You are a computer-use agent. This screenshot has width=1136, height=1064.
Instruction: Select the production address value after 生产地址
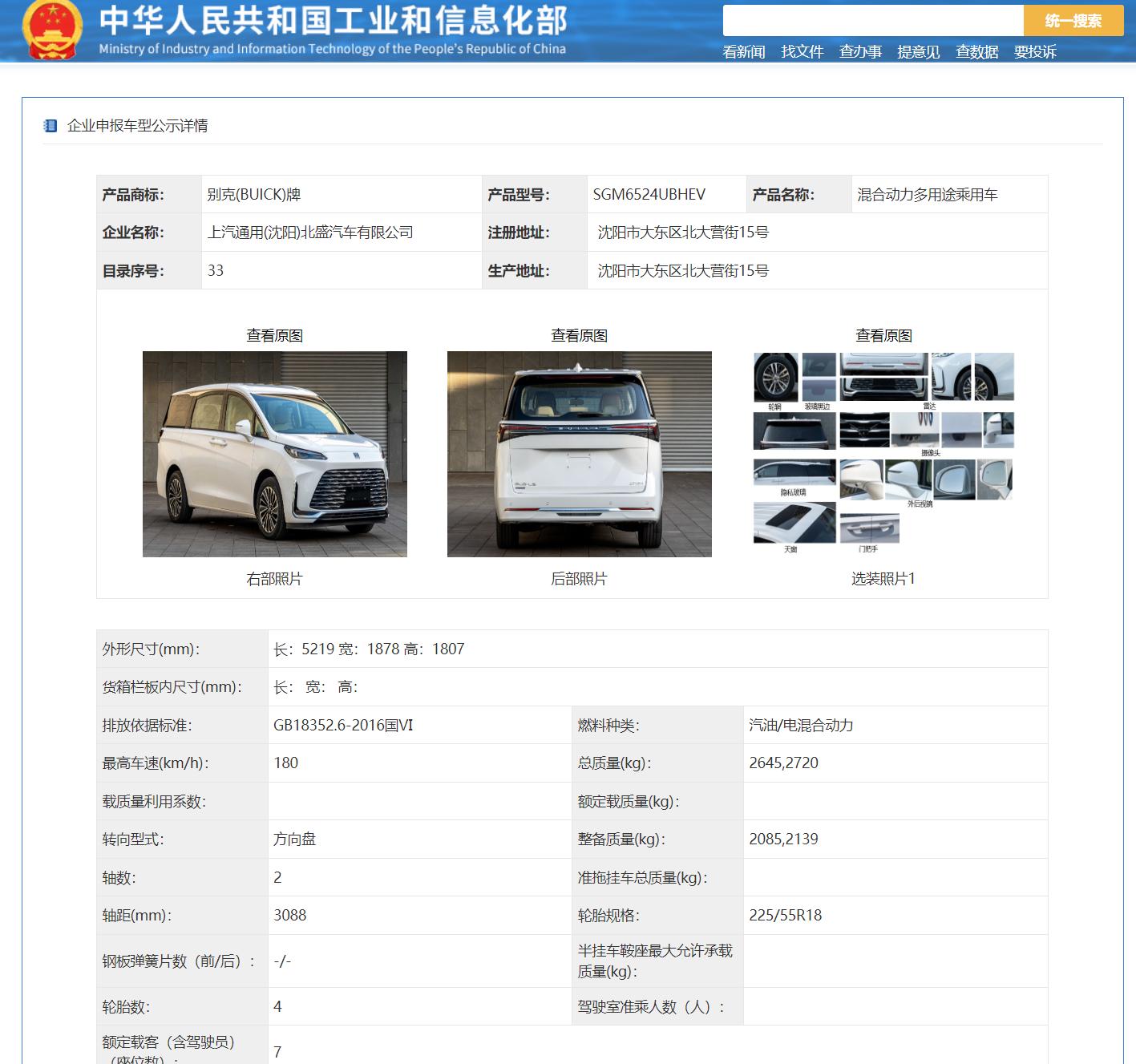tap(683, 271)
